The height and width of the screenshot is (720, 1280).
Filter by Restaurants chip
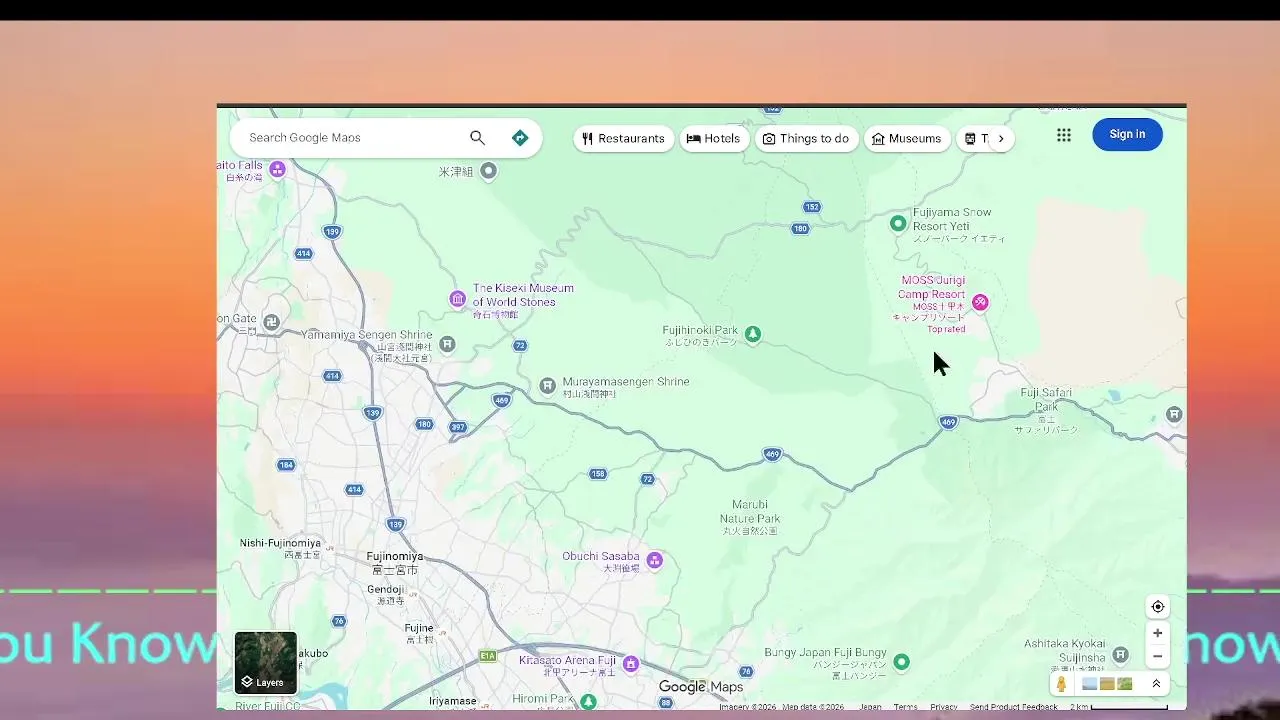[x=623, y=139]
